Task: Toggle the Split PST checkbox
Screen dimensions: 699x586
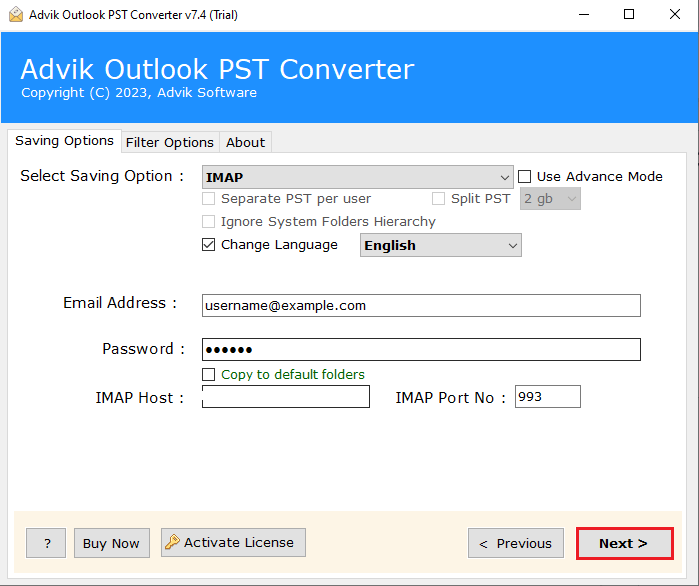Action: point(439,199)
